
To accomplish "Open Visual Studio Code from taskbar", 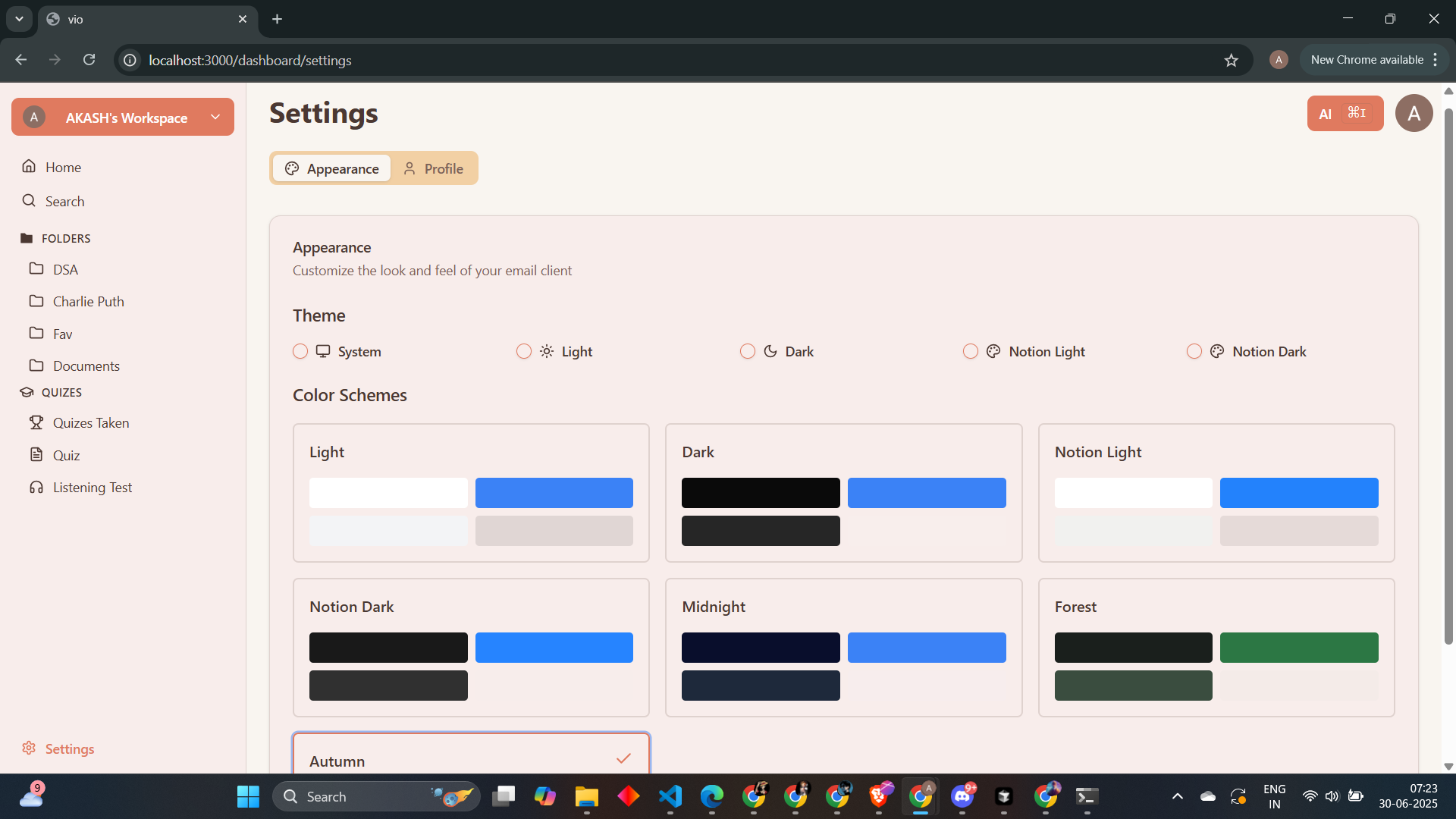I will point(670,796).
